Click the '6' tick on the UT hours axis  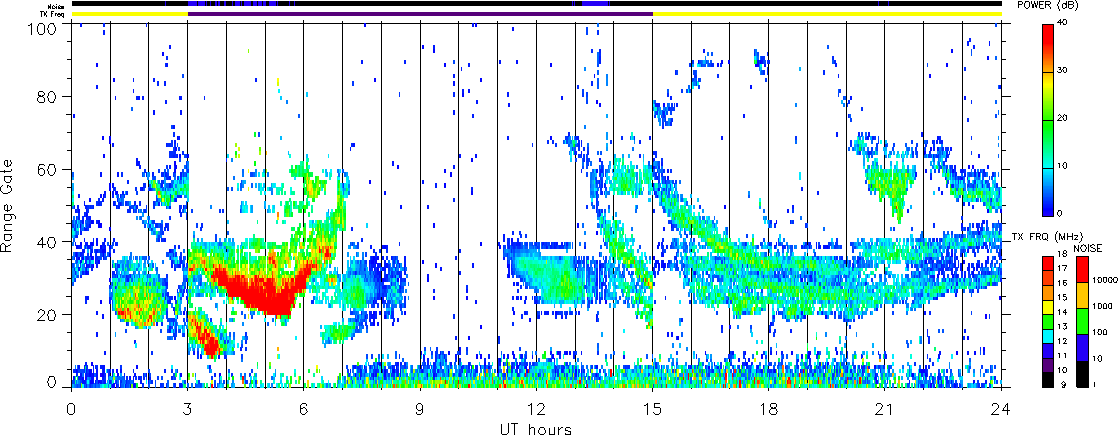tap(304, 409)
